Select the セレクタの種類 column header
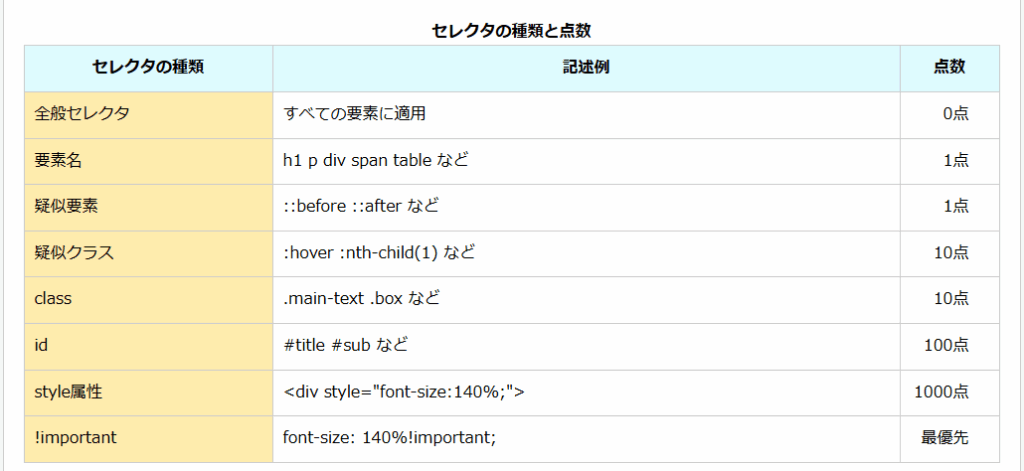The width and height of the screenshot is (1024, 471). tap(148, 69)
